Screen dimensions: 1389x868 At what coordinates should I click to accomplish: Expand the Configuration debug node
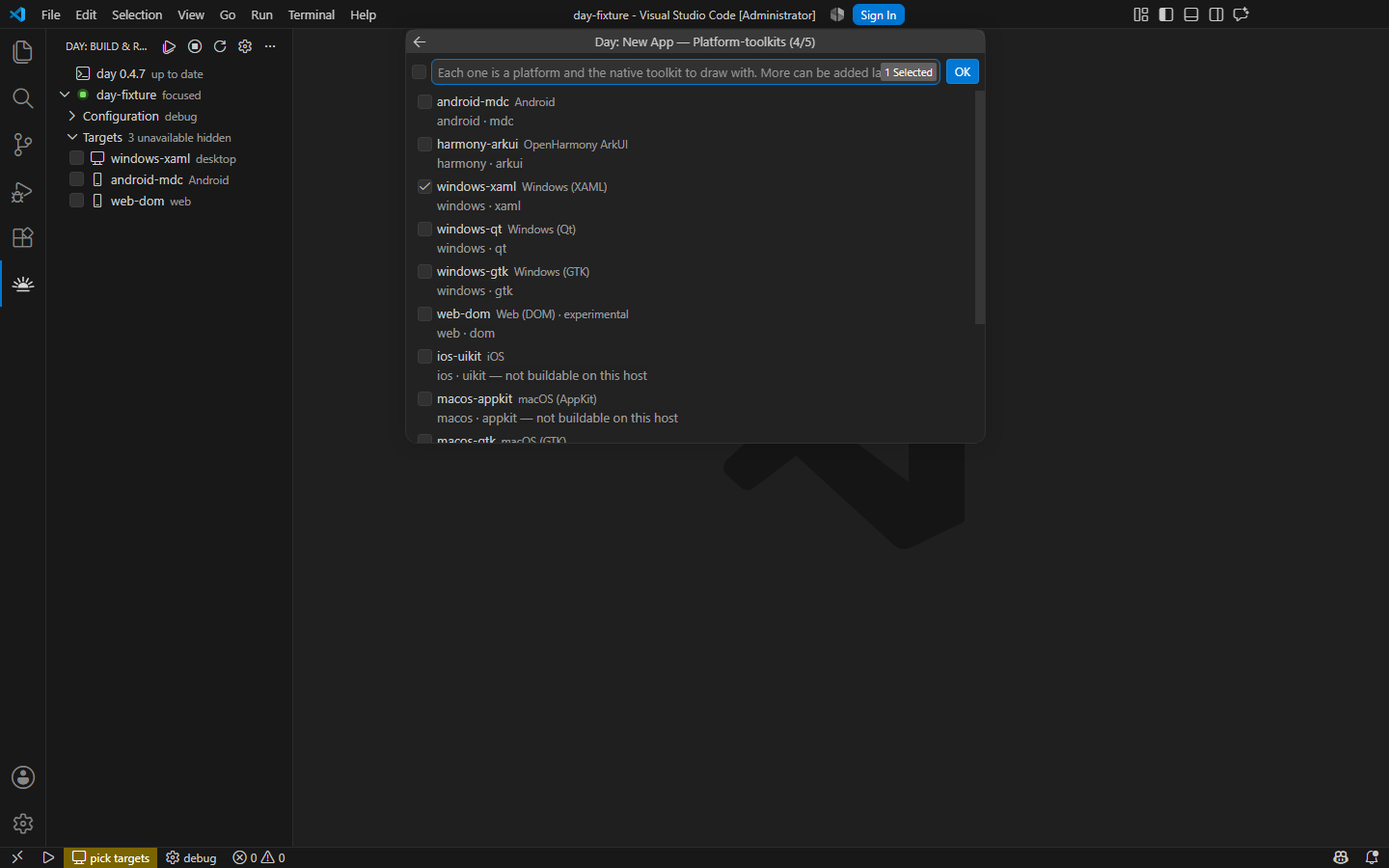pos(72,116)
